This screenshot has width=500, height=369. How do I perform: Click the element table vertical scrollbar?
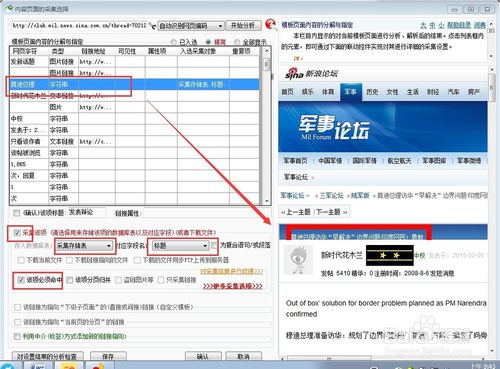(266, 127)
